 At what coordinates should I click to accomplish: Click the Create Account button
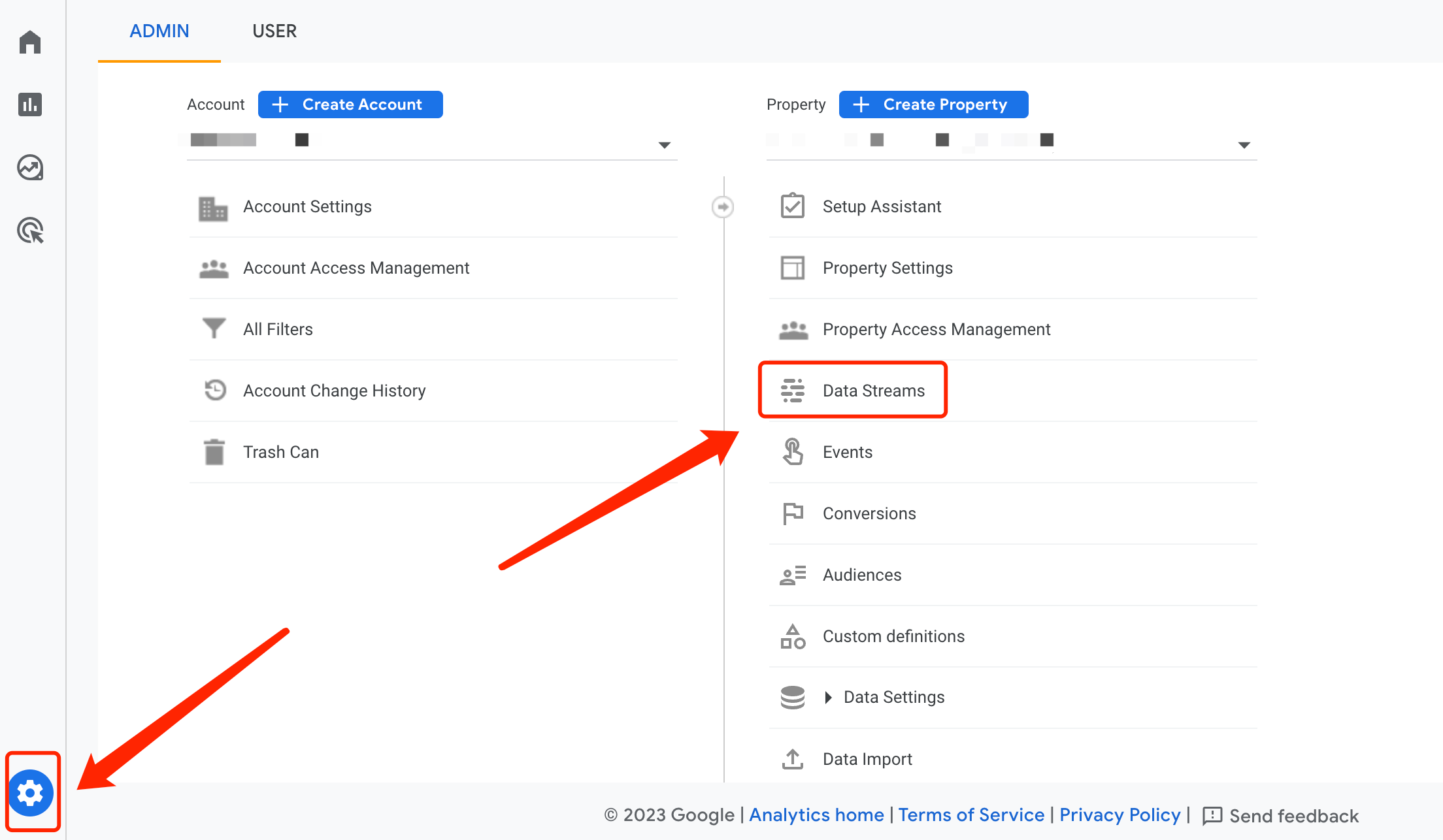click(x=350, y=105)
